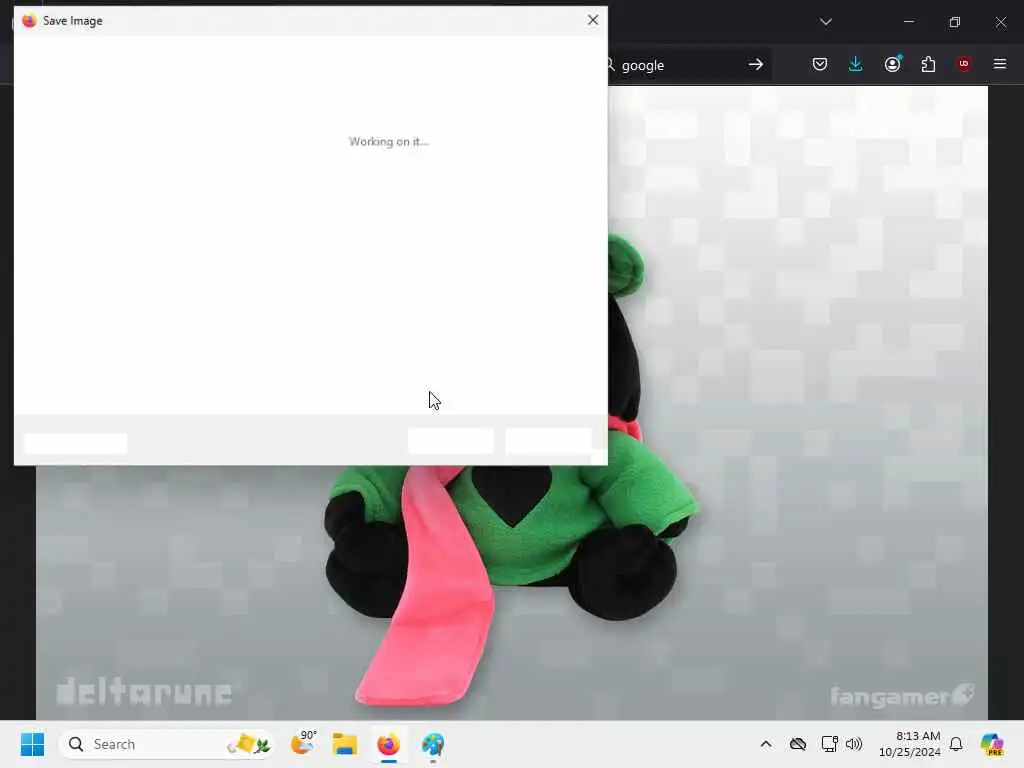Screen dimensions: 1024x768
Task: Show hidden system tray icons
Action: coord(766,744)
